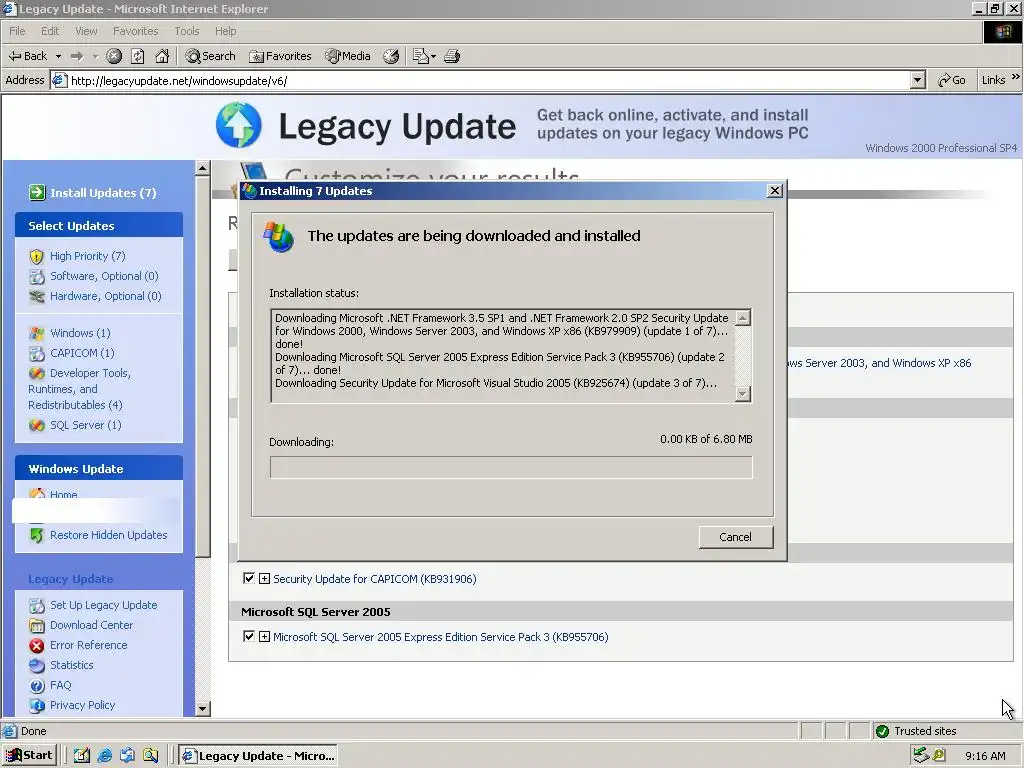Open the Mail toolbar dropdown arrow
The image size is (1024, 768).
pos(434,56)
